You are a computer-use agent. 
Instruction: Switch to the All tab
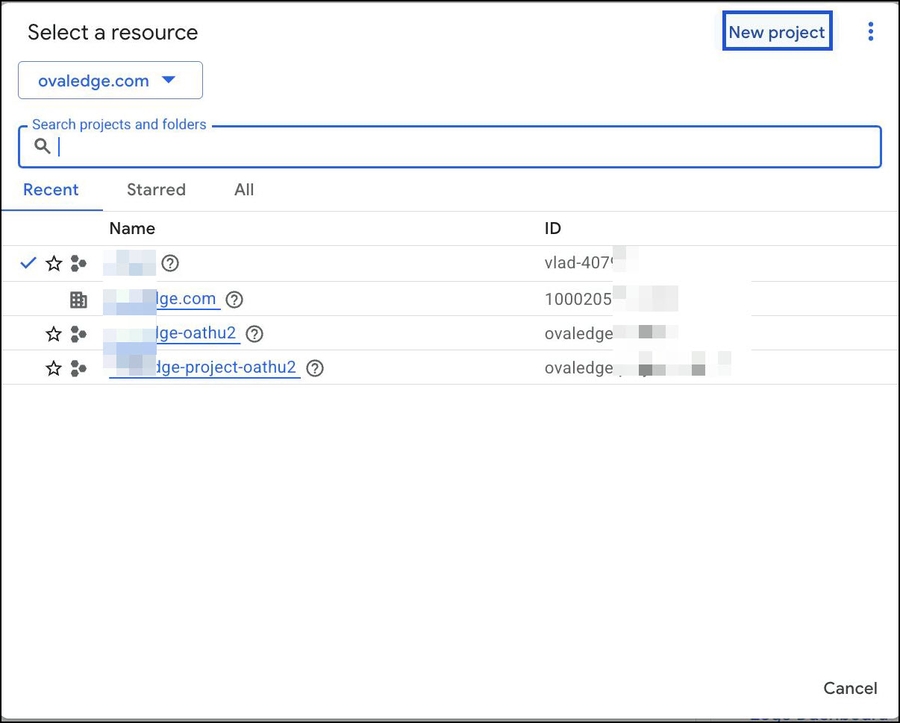244,190
